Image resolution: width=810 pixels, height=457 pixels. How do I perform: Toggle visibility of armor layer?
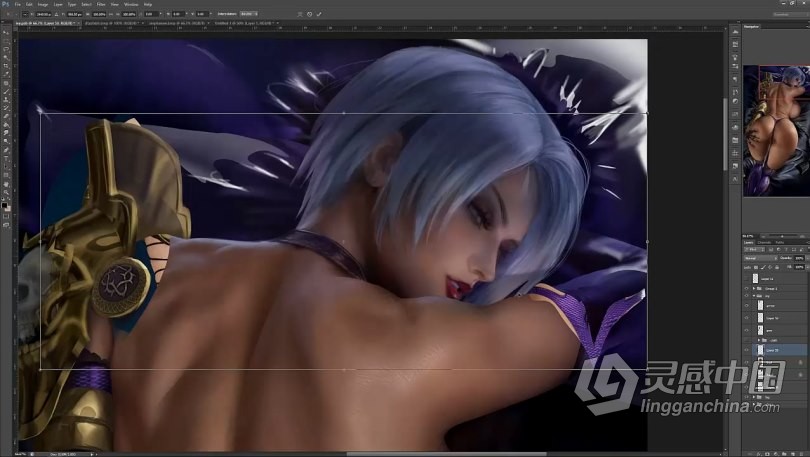tap(746, 305)
